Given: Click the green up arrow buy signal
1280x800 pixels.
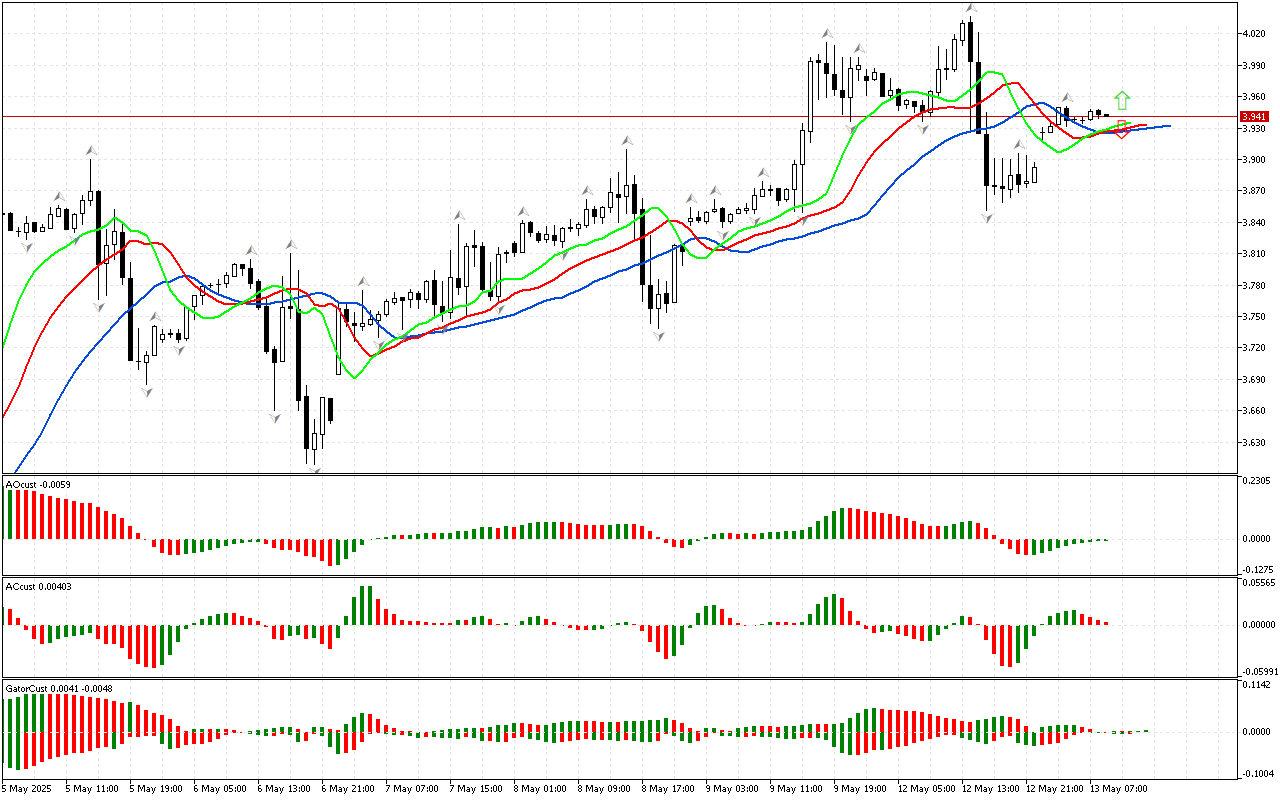Looking at the screenshot, I should tap(1122, 100).
